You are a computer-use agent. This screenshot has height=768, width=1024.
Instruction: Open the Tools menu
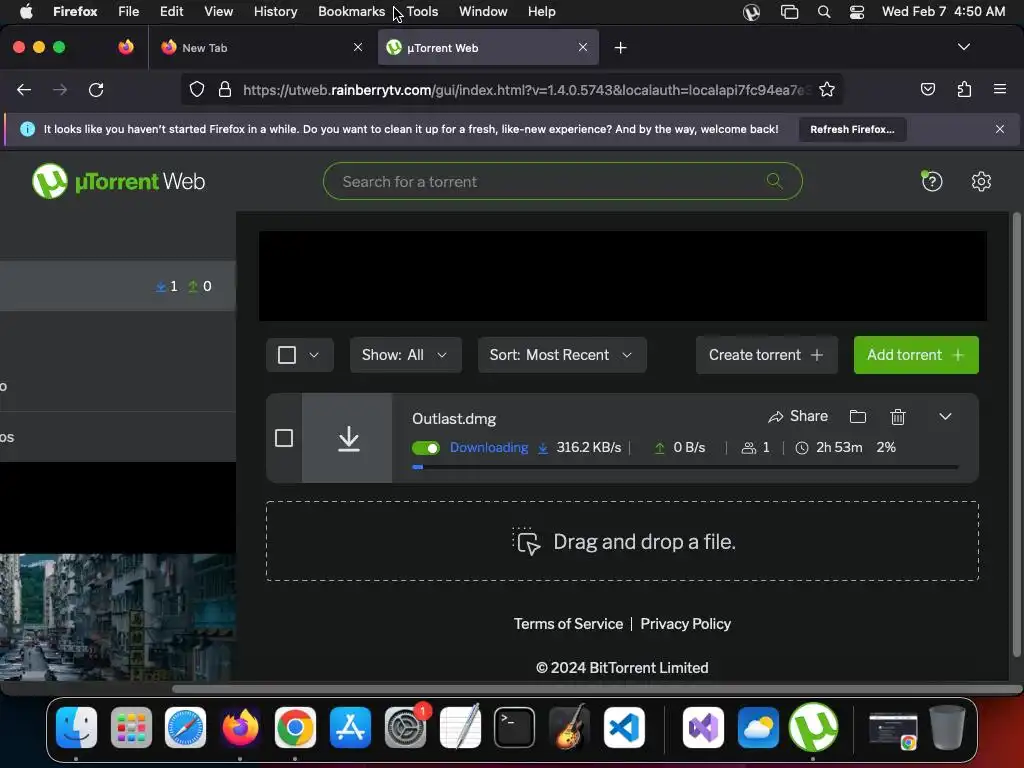(422, 12)
